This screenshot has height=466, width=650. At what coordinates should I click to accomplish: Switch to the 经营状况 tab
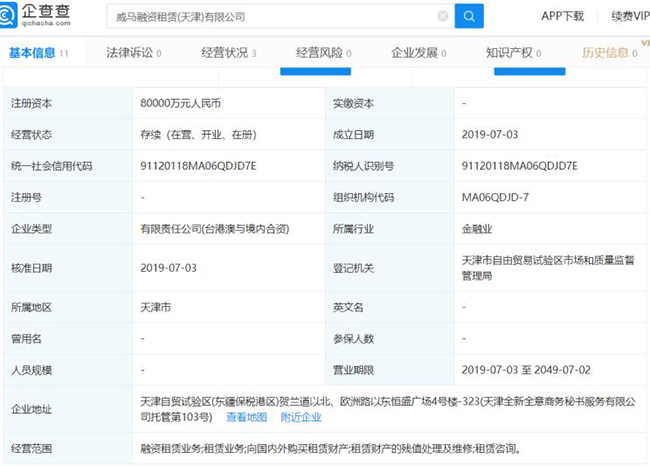click(x=228, y=53)
